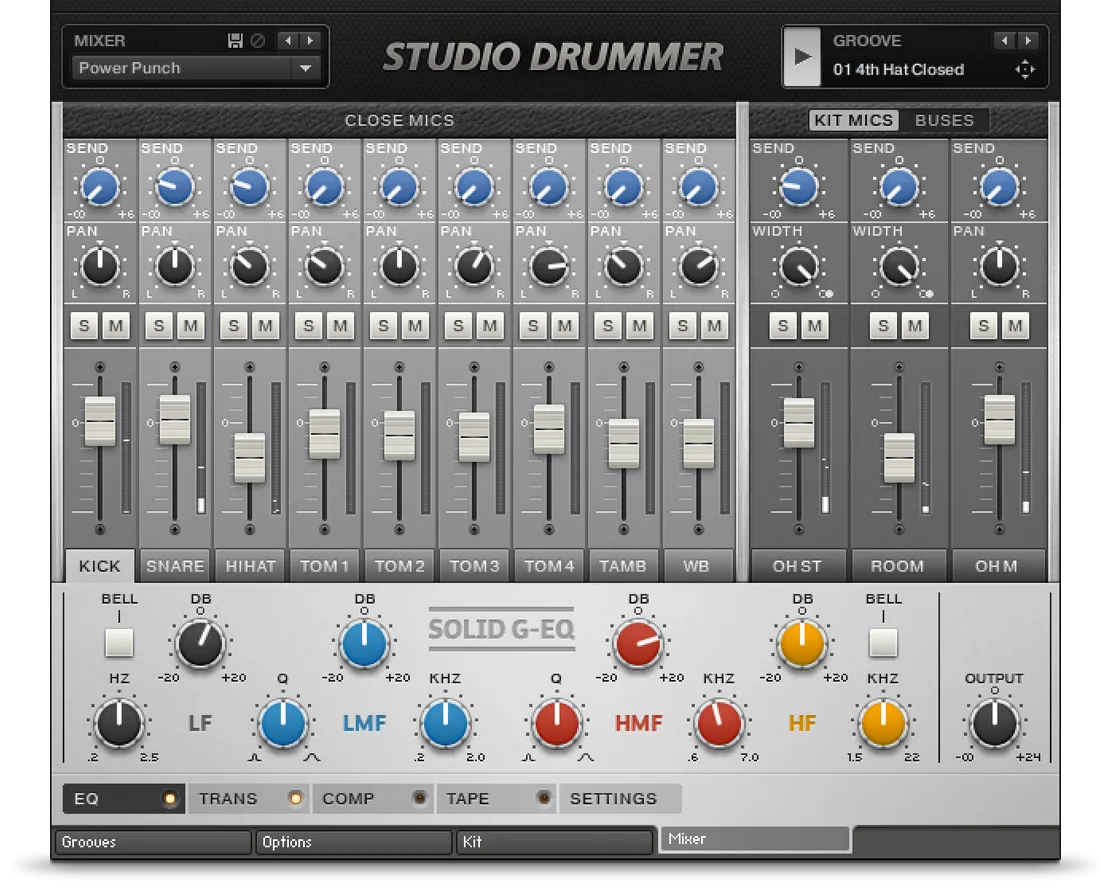Click the OH ST width knob
1110x887 pixels.
(x=799, y=266)
